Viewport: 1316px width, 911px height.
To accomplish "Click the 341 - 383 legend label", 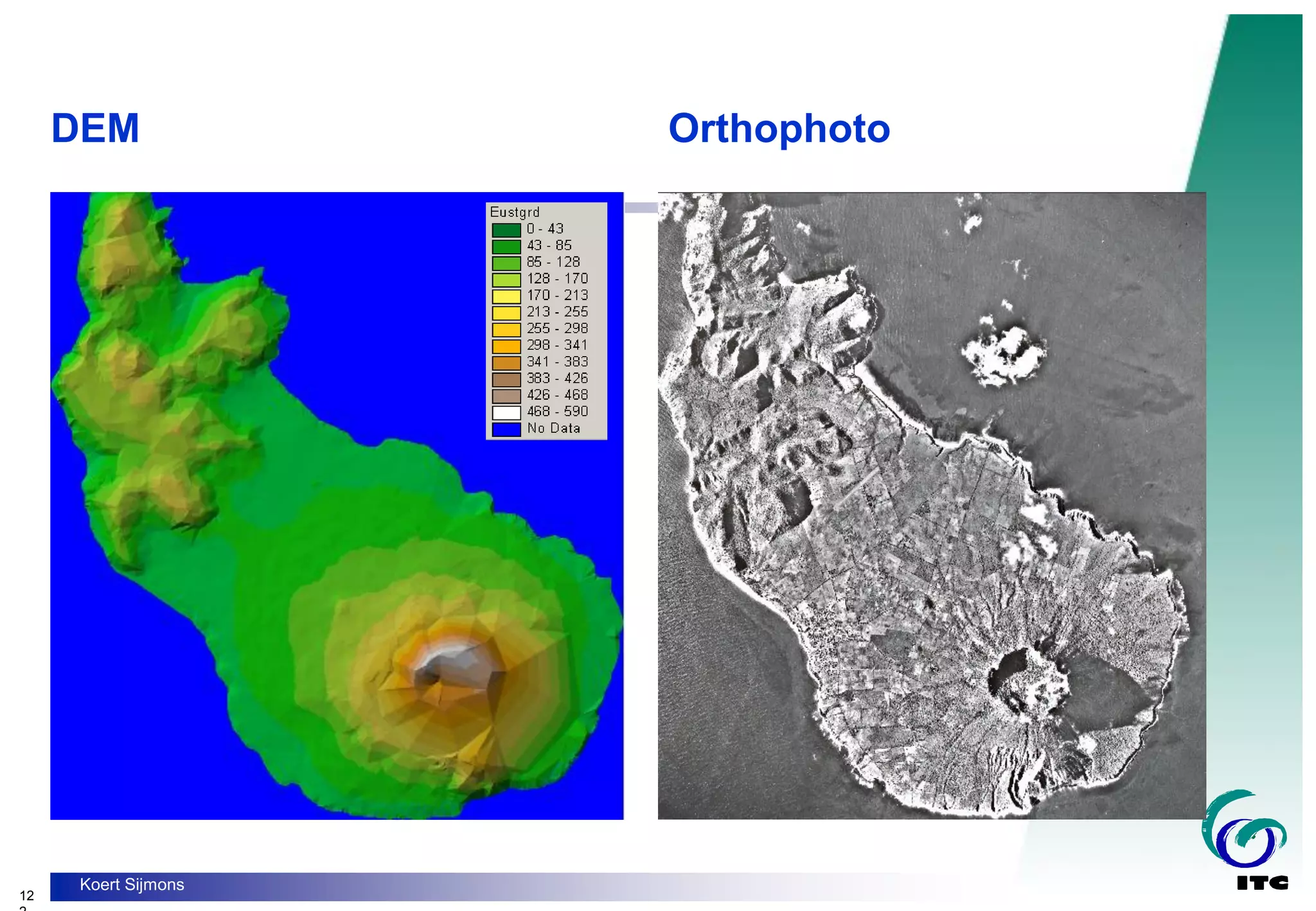I will [557, 362].
